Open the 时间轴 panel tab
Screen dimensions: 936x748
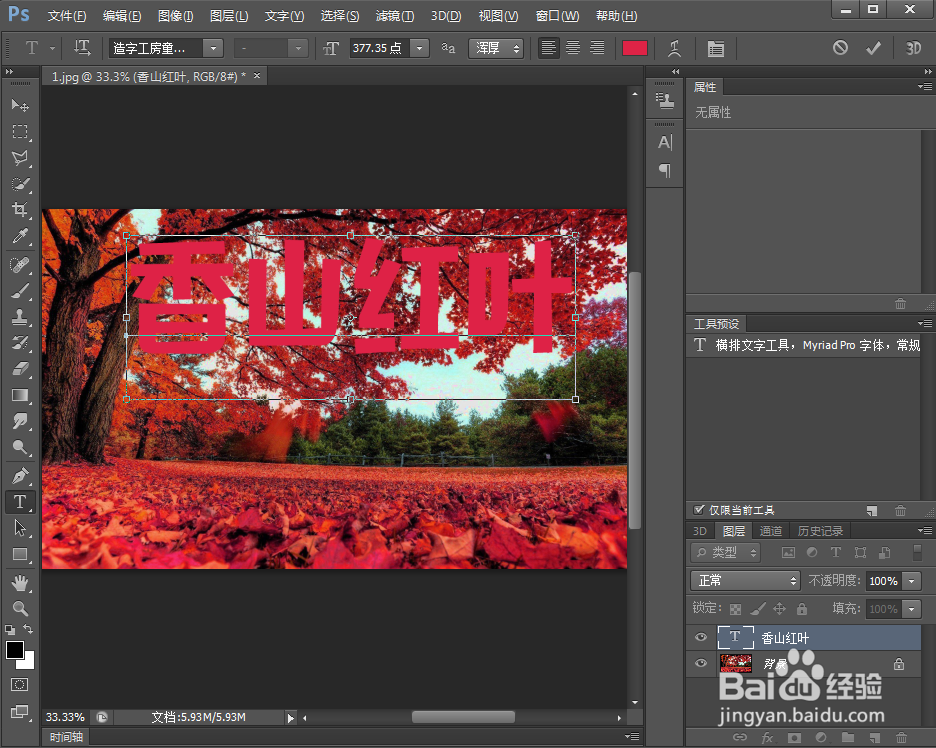66,737
